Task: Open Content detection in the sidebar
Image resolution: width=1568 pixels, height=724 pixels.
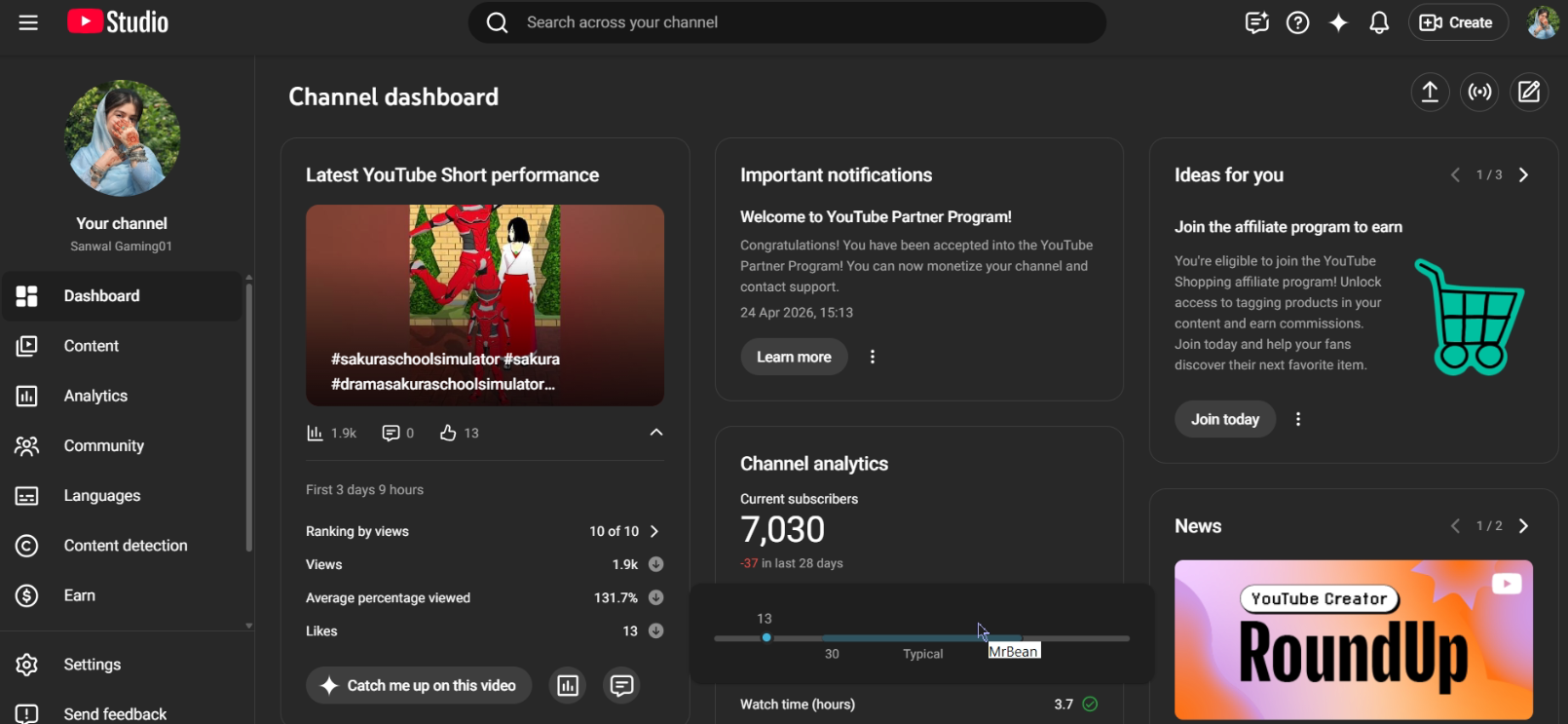Action: pos(122,546)
